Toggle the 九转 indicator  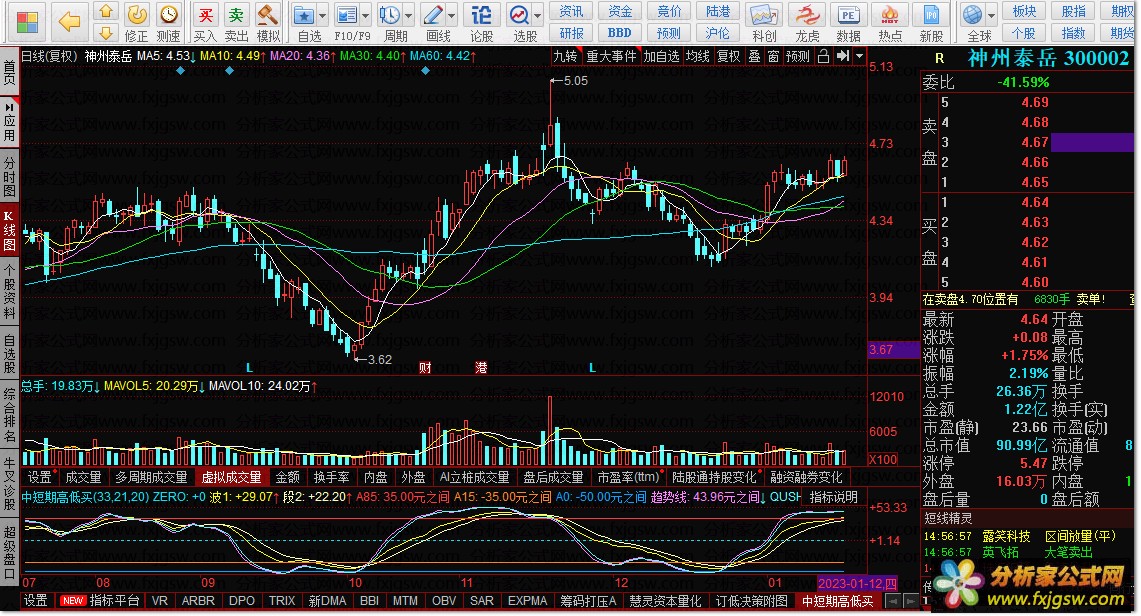point(565,56)
